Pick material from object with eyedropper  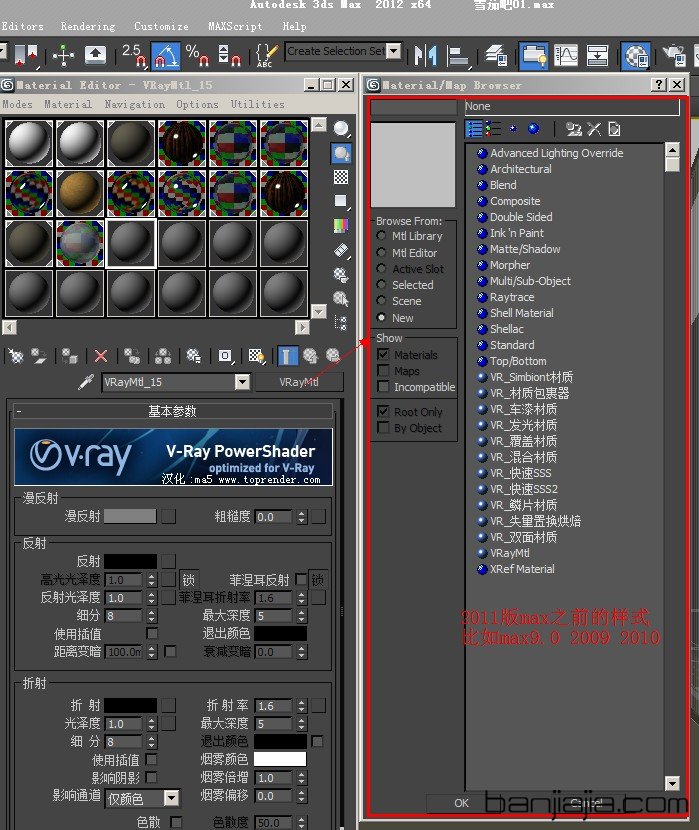pyautogui.click(x=86, y=382)
